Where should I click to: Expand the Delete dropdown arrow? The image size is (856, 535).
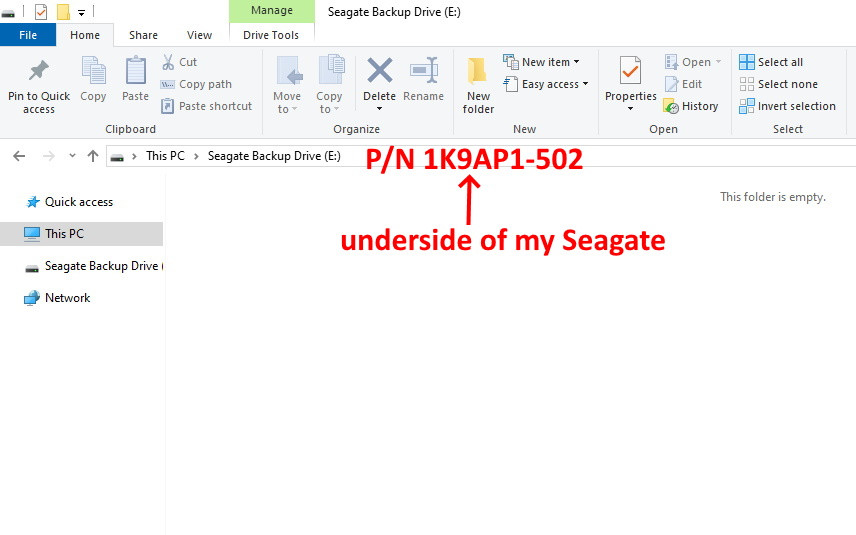[379, 109]
